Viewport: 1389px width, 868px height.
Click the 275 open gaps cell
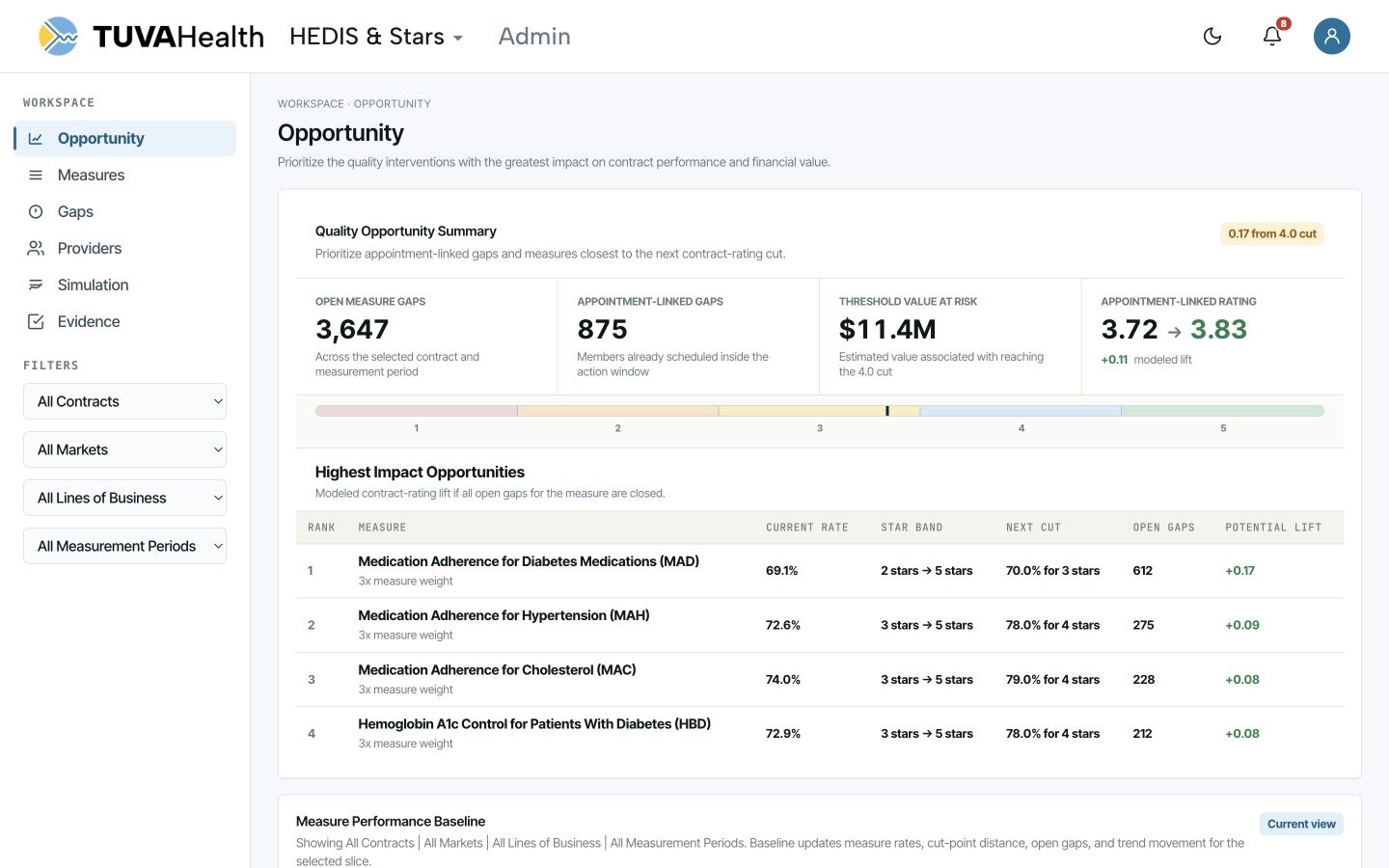point(1144,625)
